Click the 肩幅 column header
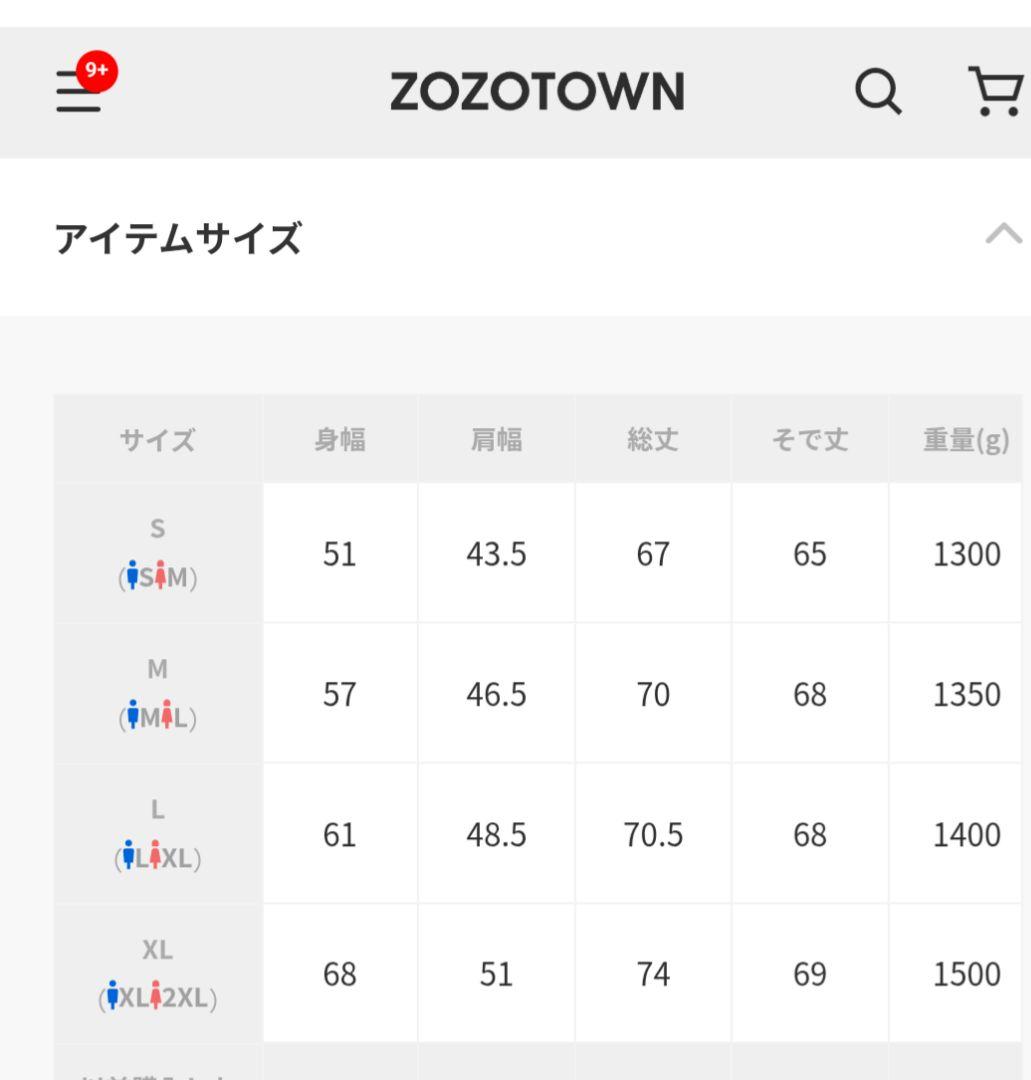The width and height of the screenshot is (1031, 1080). tap(496, 439)
